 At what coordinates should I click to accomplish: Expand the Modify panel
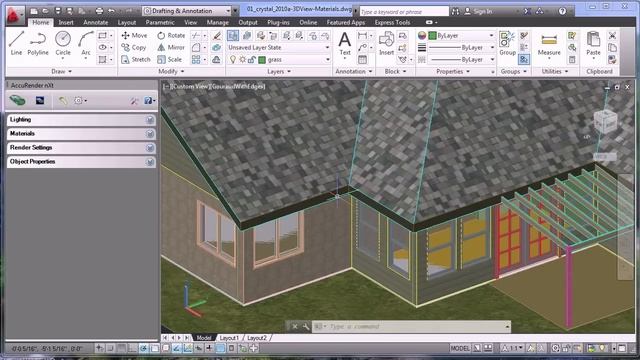171,71
